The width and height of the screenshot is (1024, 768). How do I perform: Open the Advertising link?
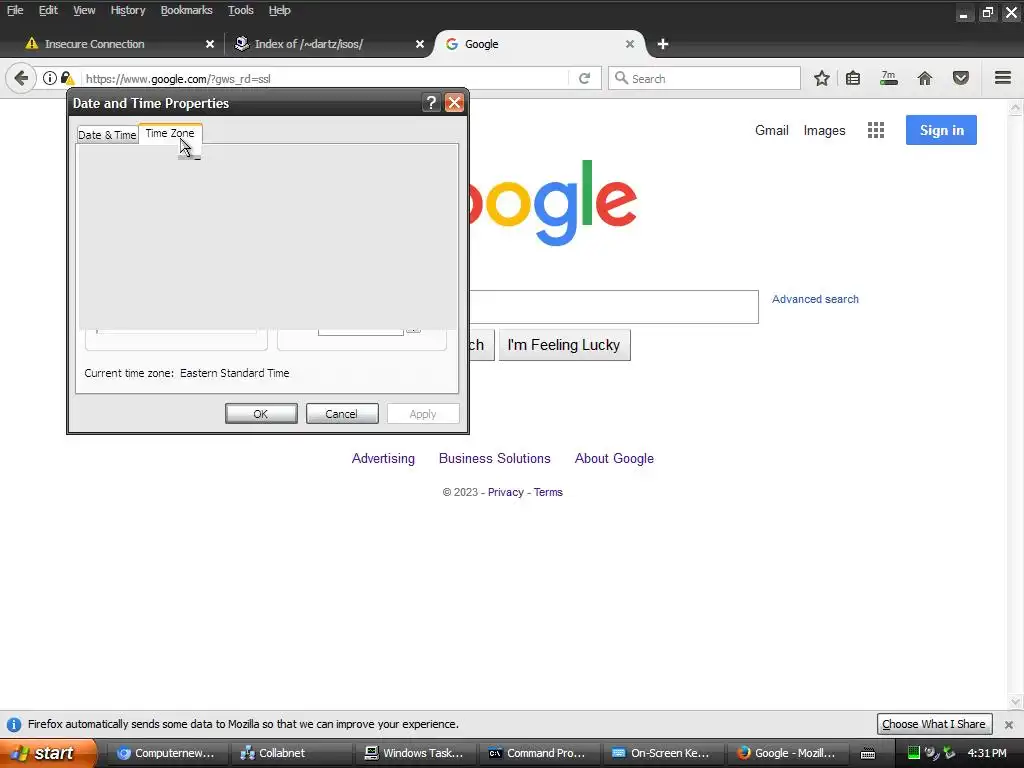pos(383,458)
